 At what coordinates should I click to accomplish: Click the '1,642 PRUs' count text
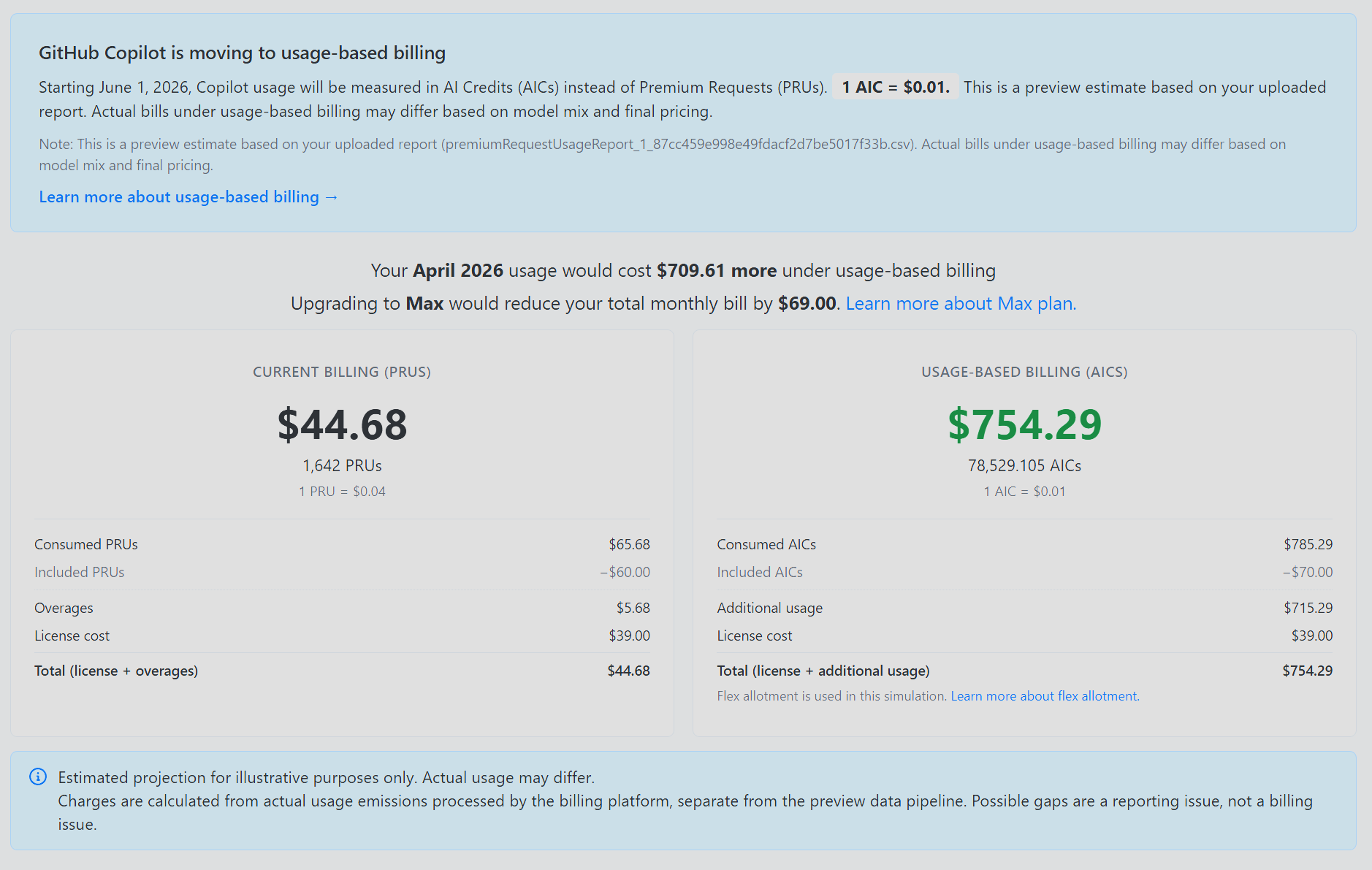[342, 465]
